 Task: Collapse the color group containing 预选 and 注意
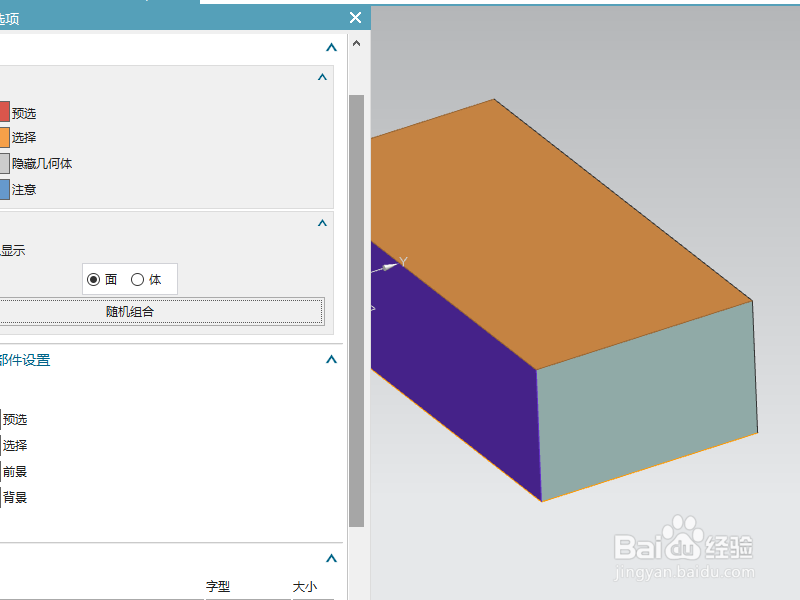point(322,77)
